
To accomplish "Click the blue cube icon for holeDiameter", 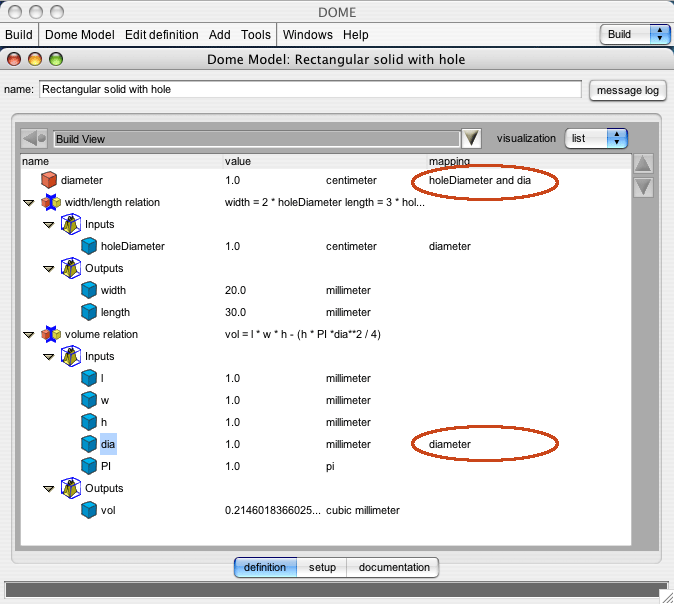I will (x=89, y=246).
